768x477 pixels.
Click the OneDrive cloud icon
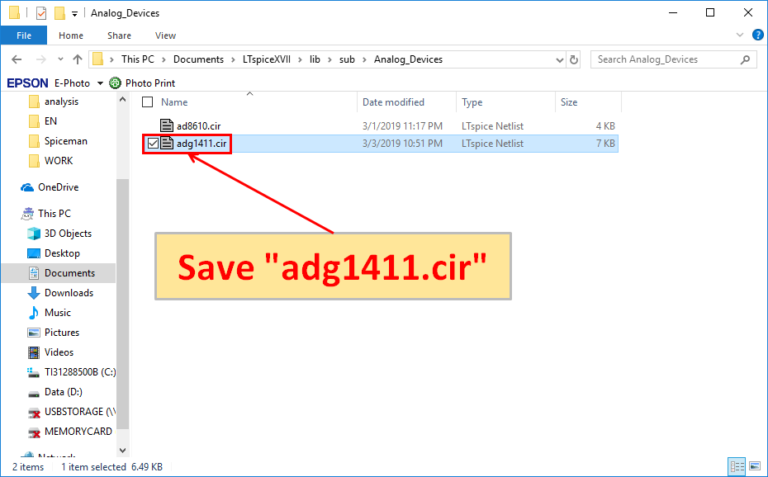[x=29, y=187]
